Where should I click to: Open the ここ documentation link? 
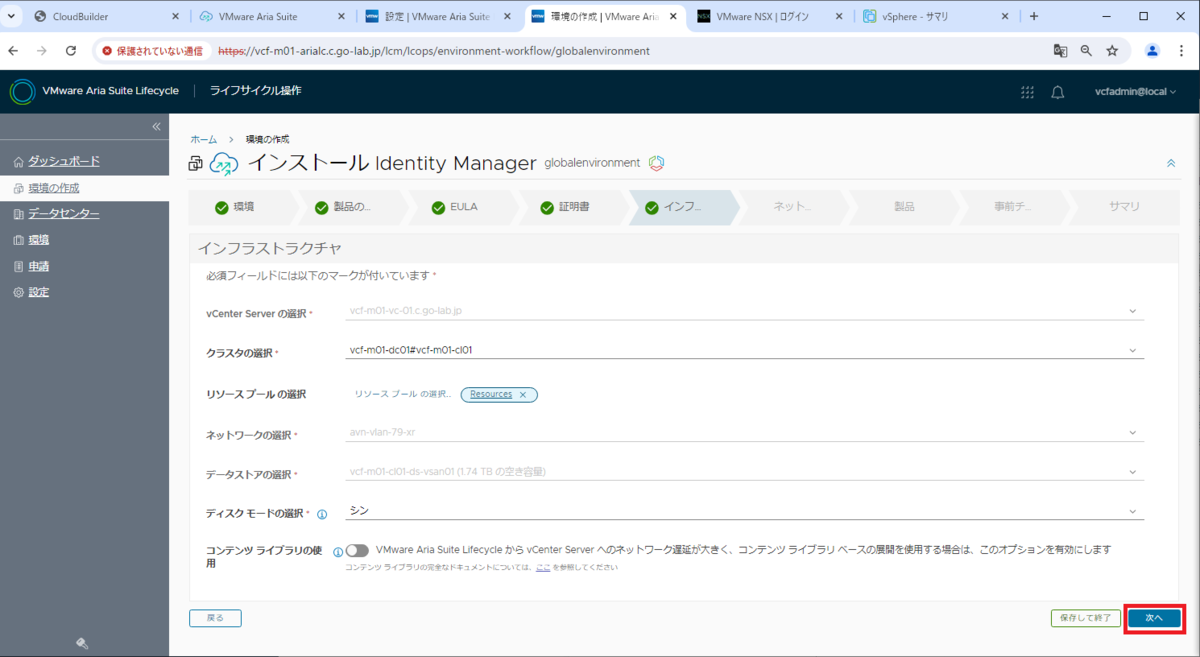point(543,568)
